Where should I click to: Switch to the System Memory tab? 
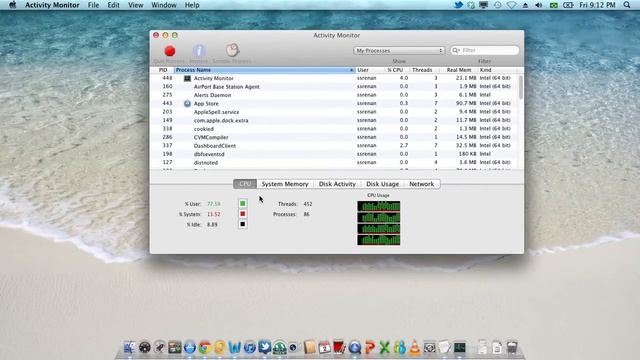(x=285, y=184)
